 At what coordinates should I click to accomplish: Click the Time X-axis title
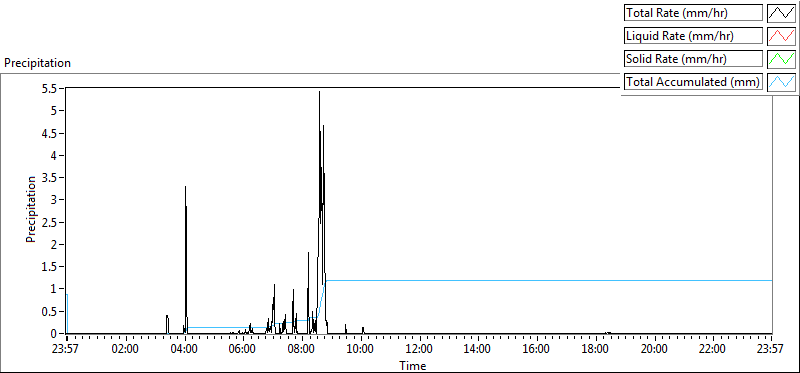(x=413, y=365)
